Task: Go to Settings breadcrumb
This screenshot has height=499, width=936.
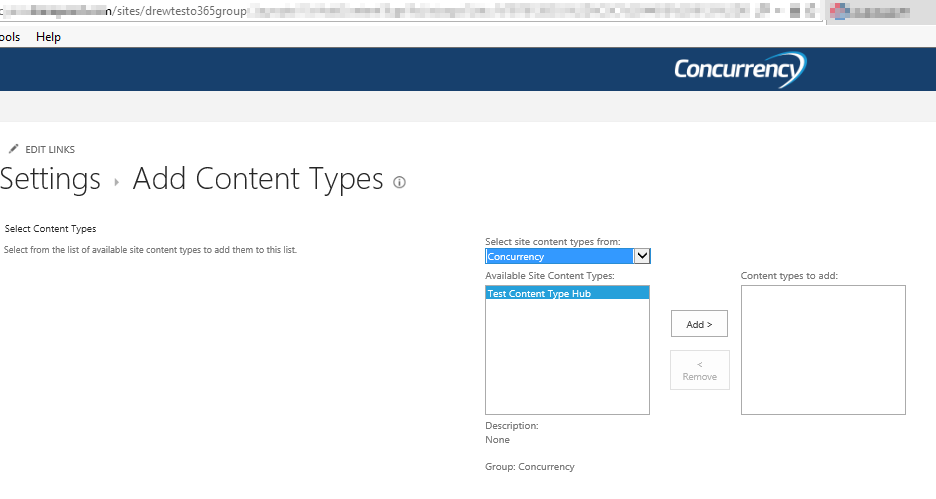Action: pyautogui.click(x=50, y=179)
